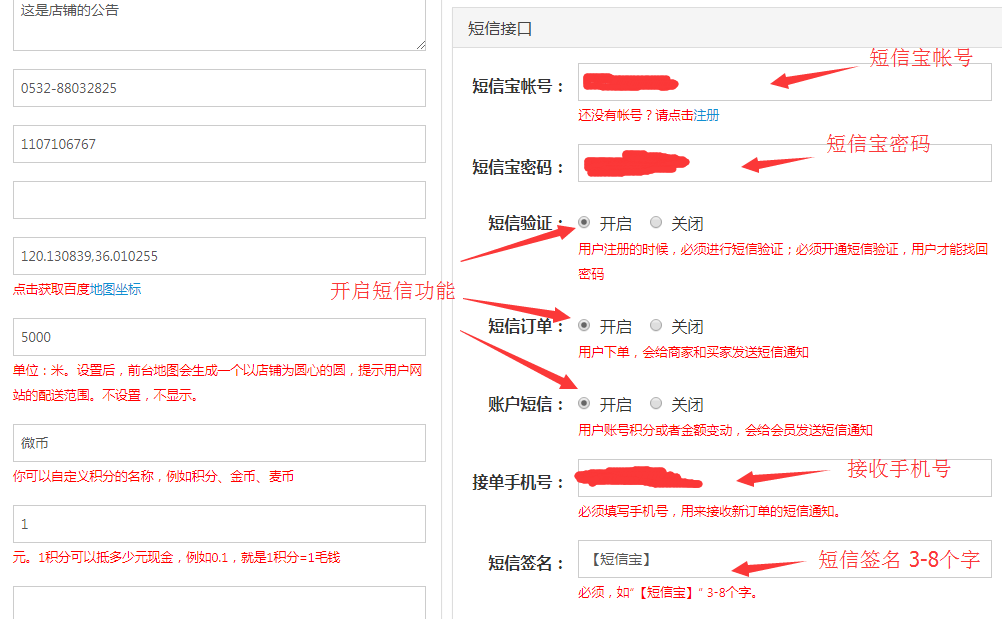The height and width of the screenshot is (619, 1002).
Task: Select the 接单手机号 input box
Action: (x=784, y=478)
